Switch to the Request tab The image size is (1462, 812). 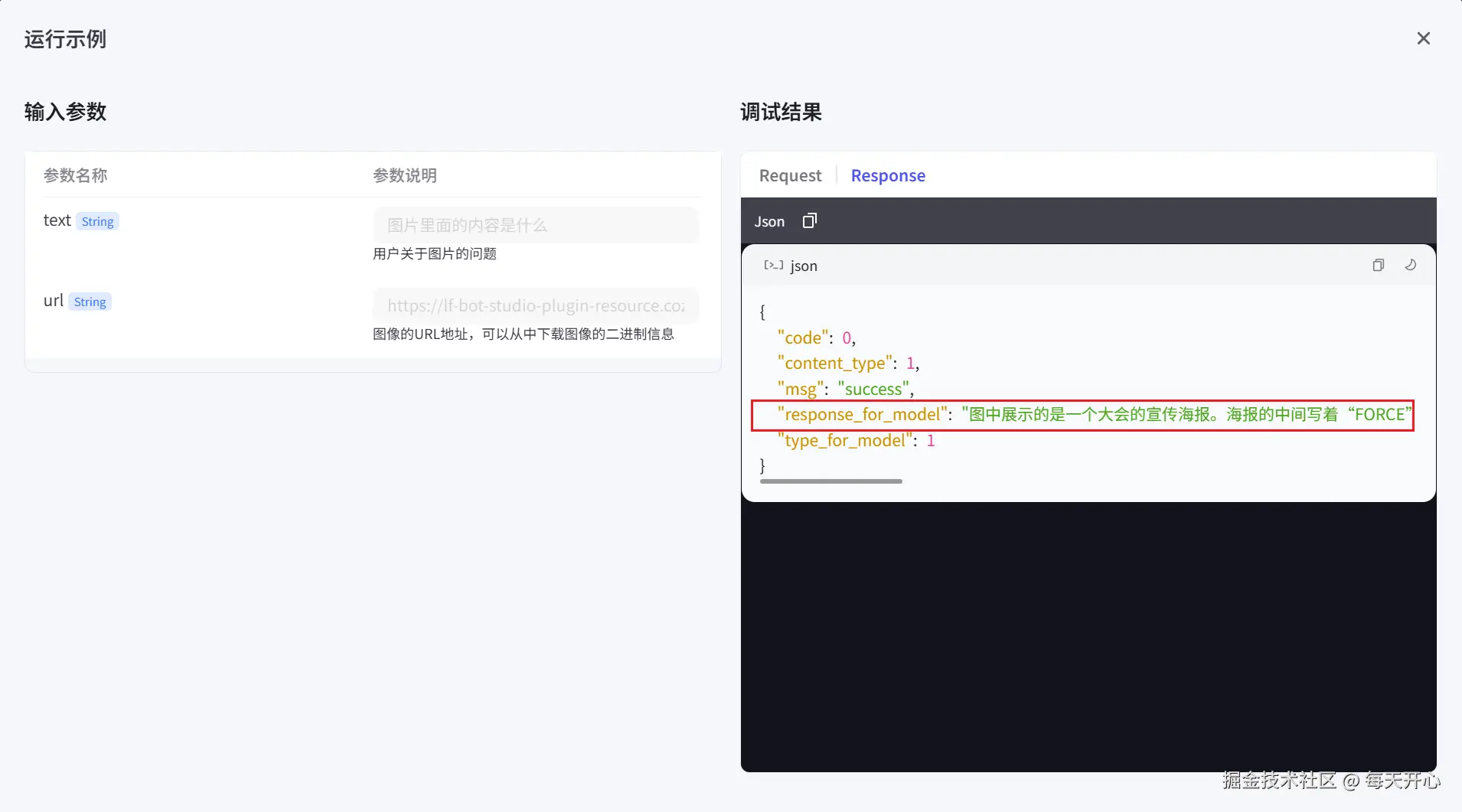pos(790,175)
